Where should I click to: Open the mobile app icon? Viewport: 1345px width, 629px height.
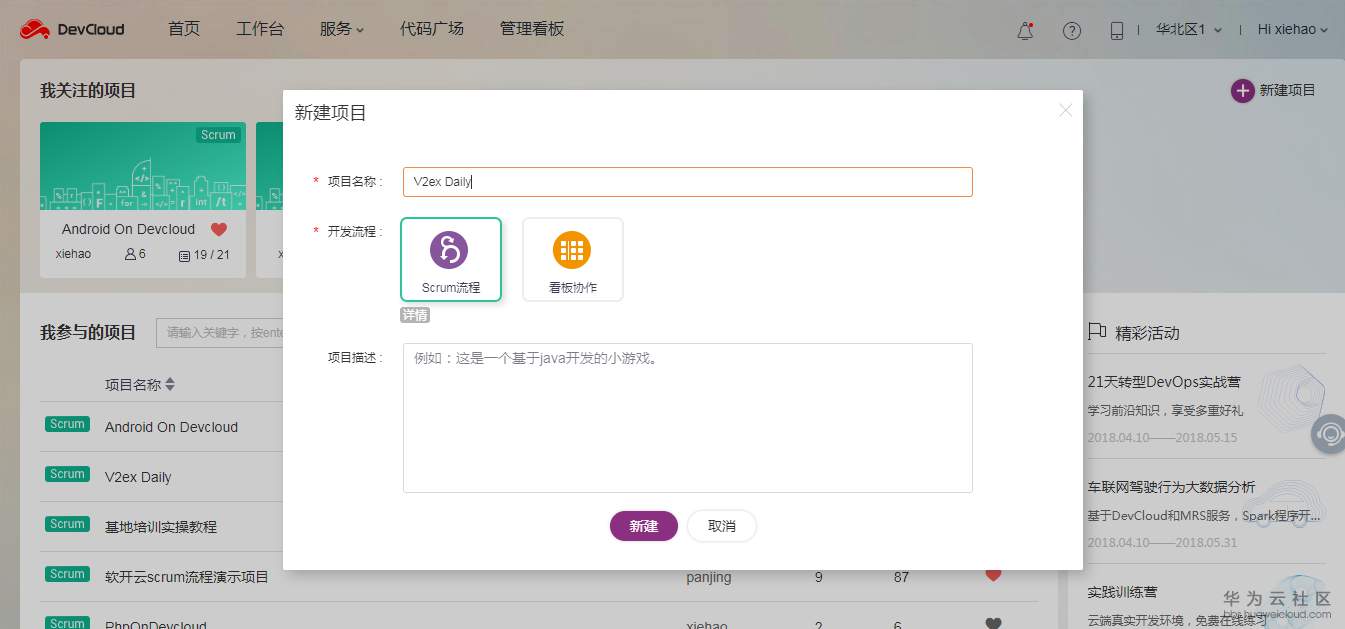(x=1115, y=31)
